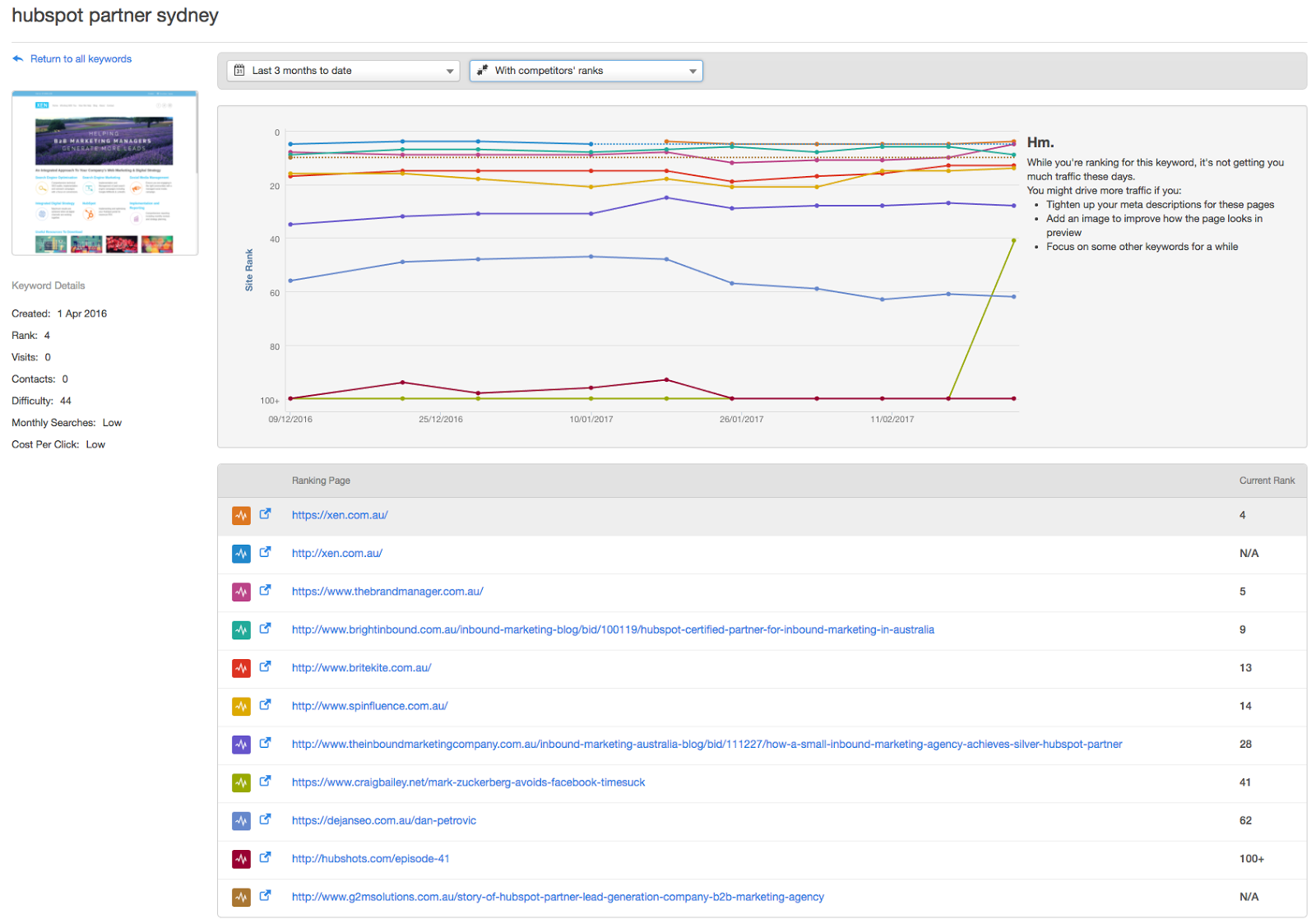Select the 'Difficulty: 44' keyword detail
The height and width of the screenshot is (924, 1316).
coord(41,402)
